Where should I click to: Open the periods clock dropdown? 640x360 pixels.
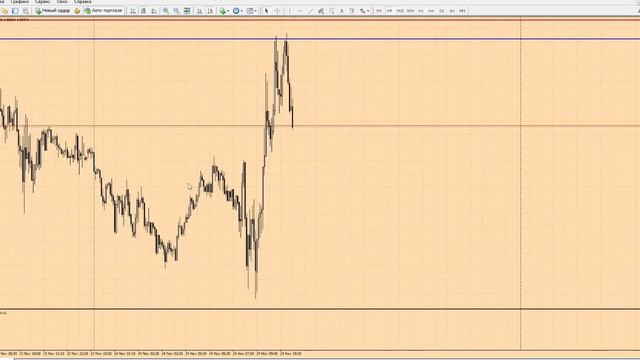tap(238, 11)
